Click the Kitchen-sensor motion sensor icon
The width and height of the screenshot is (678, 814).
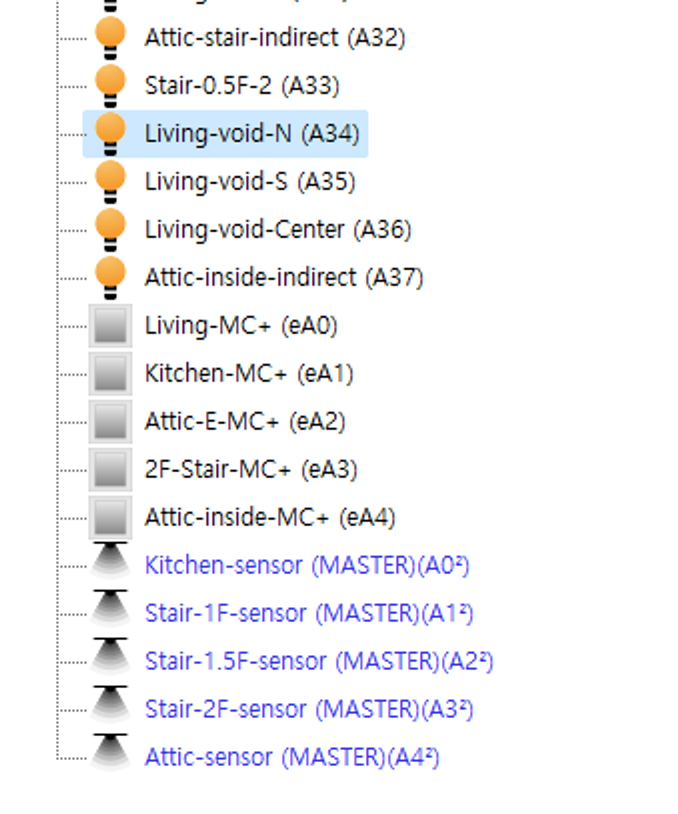click(110, 565)
